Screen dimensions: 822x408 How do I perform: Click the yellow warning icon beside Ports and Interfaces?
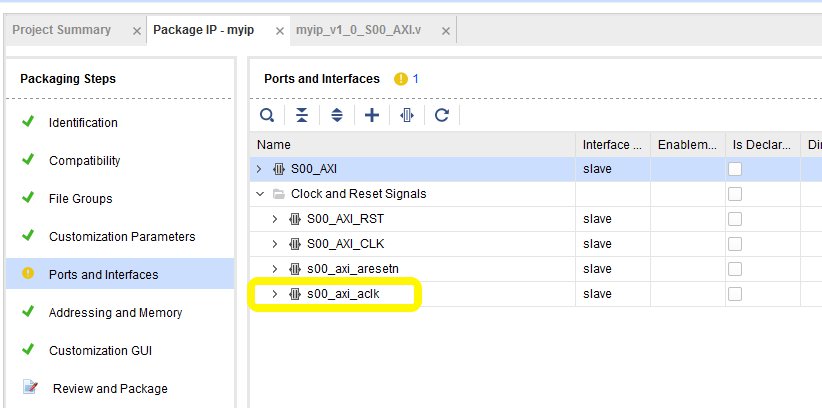(x=401, y=79)
